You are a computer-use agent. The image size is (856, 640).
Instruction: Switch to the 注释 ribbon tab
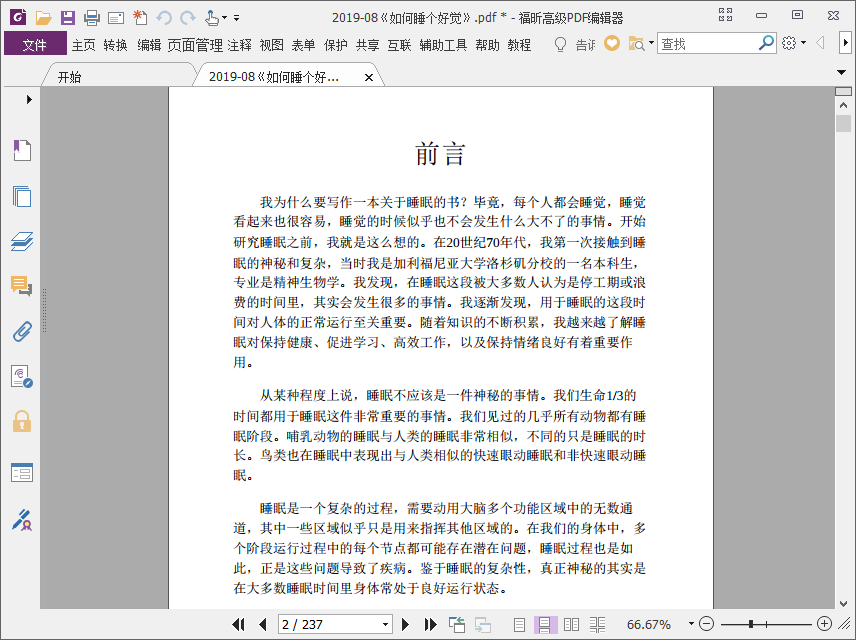point(240,45)
